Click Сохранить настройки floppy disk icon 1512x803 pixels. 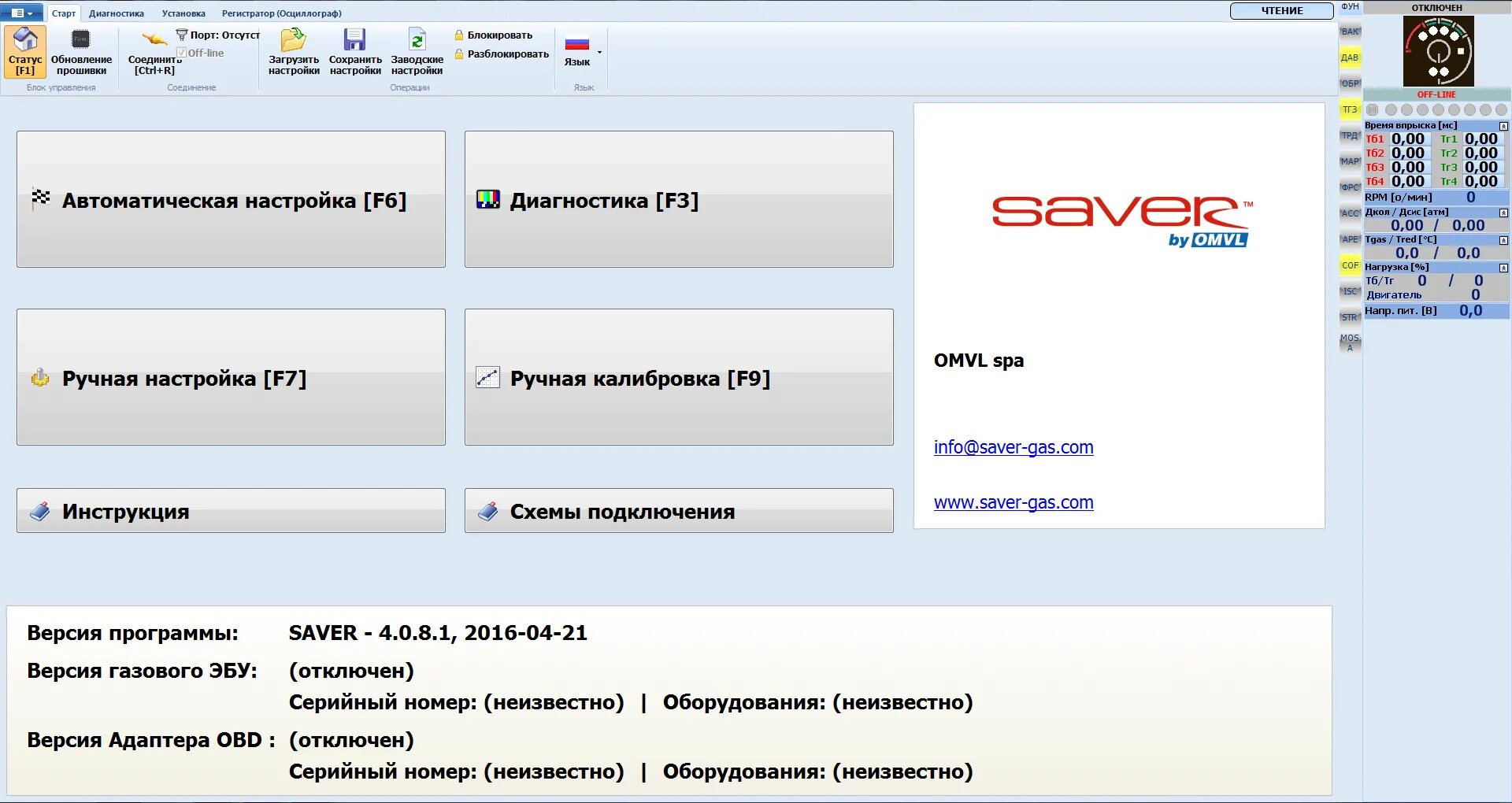pos(355,39)
